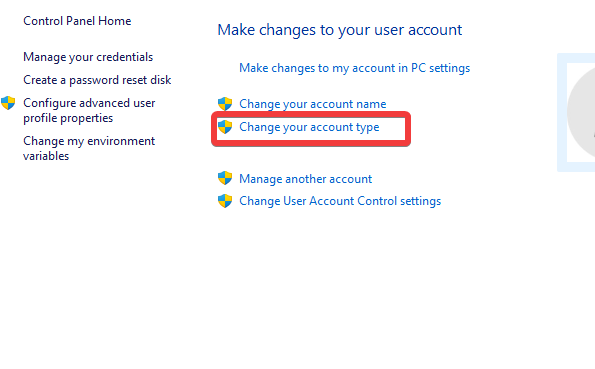Click the Make changes to your user account heading
Viewport: 595px width, 369px height.
pos(340,30)
